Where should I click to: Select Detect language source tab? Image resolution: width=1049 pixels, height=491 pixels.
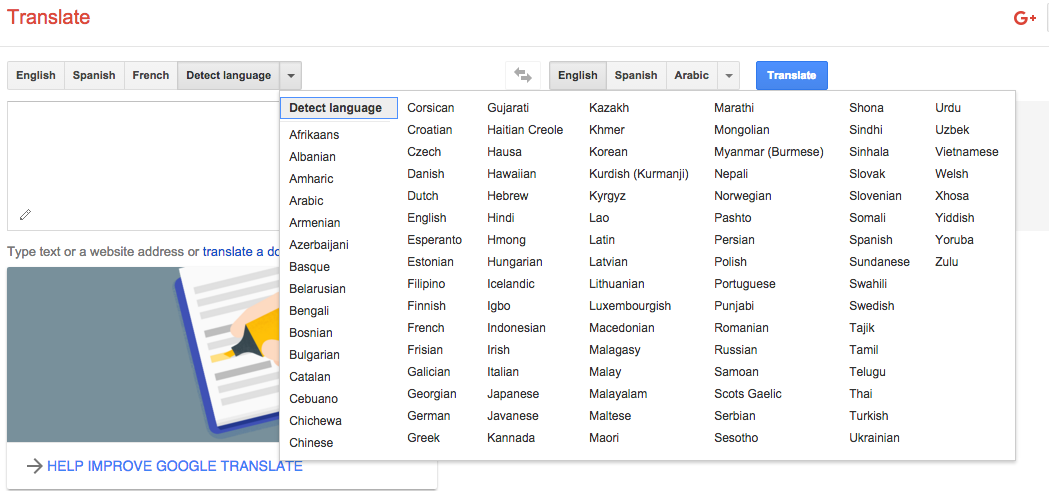click(x=229, y=76)
